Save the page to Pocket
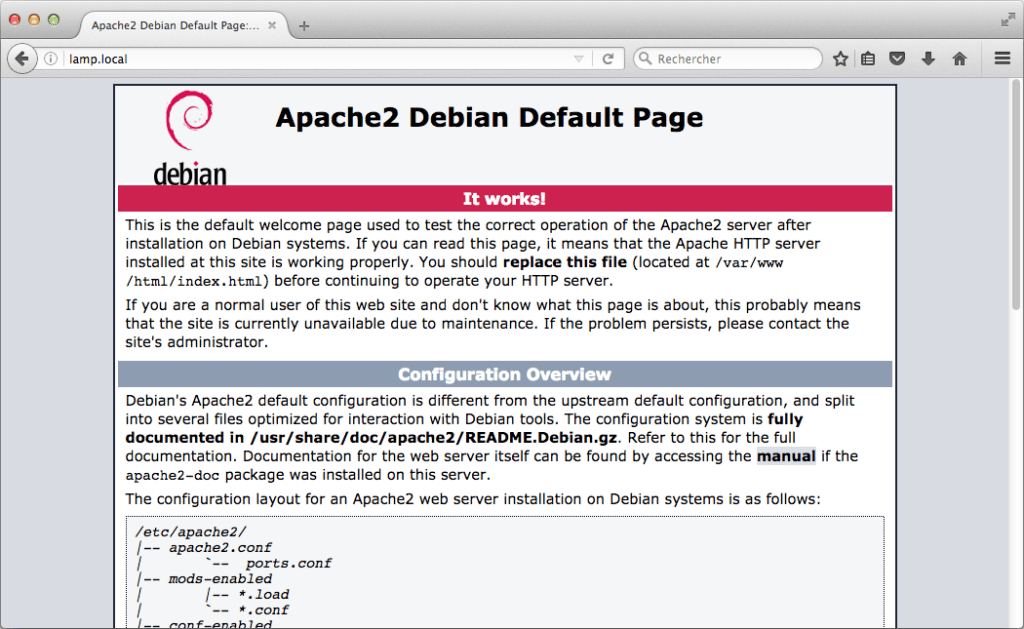Image resolution: width=1024 pixels, height=629 pixels. (897, 58)
